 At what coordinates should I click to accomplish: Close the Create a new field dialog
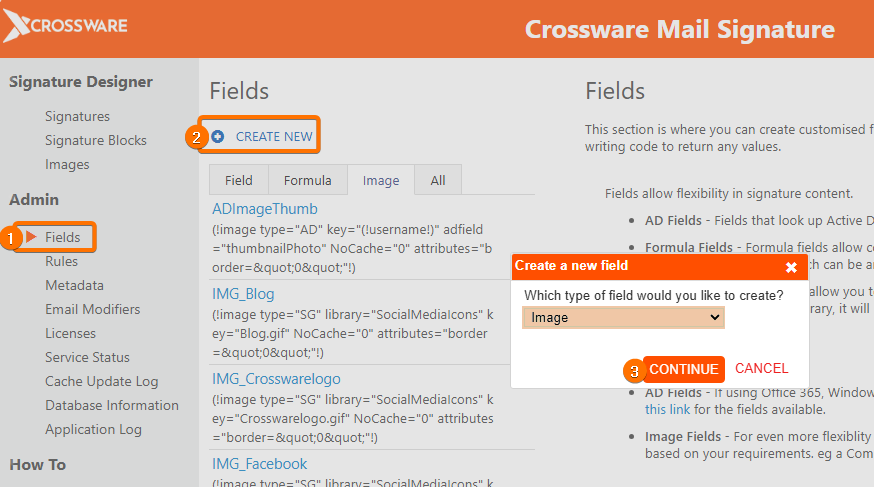point(791,267)
